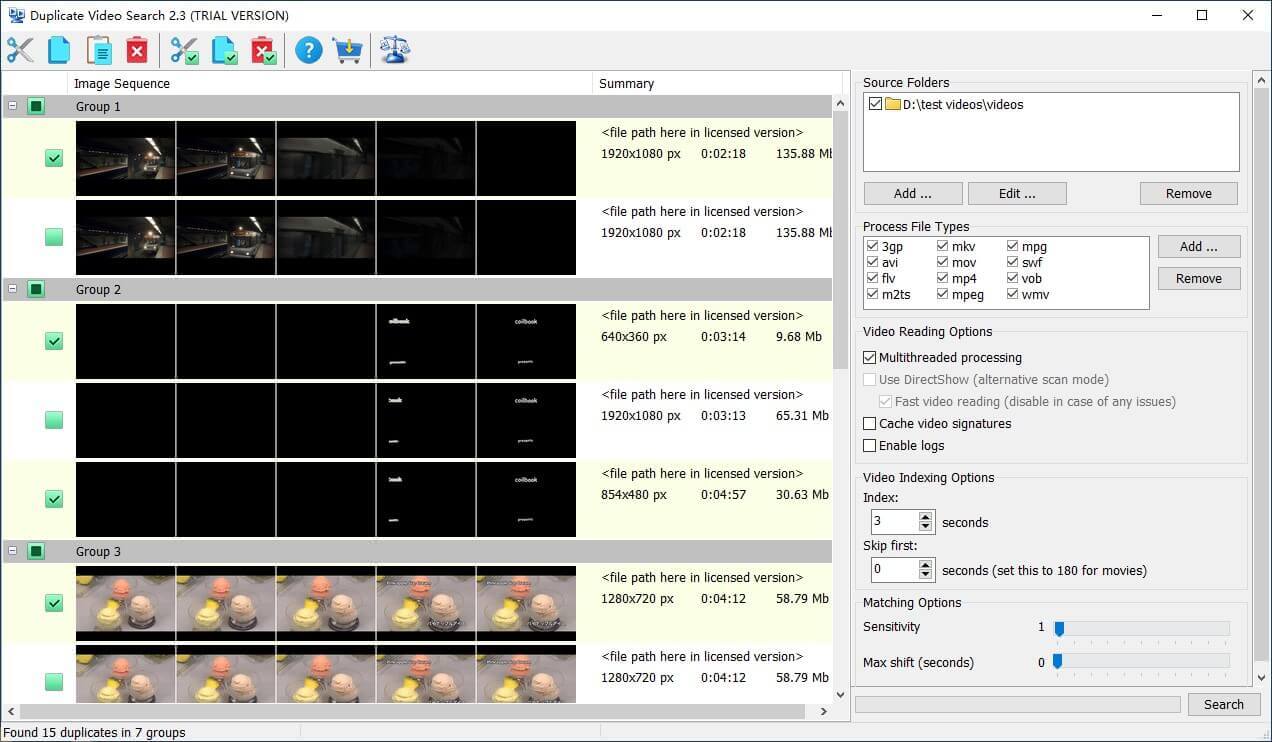Collapse Group 2 in the results list

point(13,289)
